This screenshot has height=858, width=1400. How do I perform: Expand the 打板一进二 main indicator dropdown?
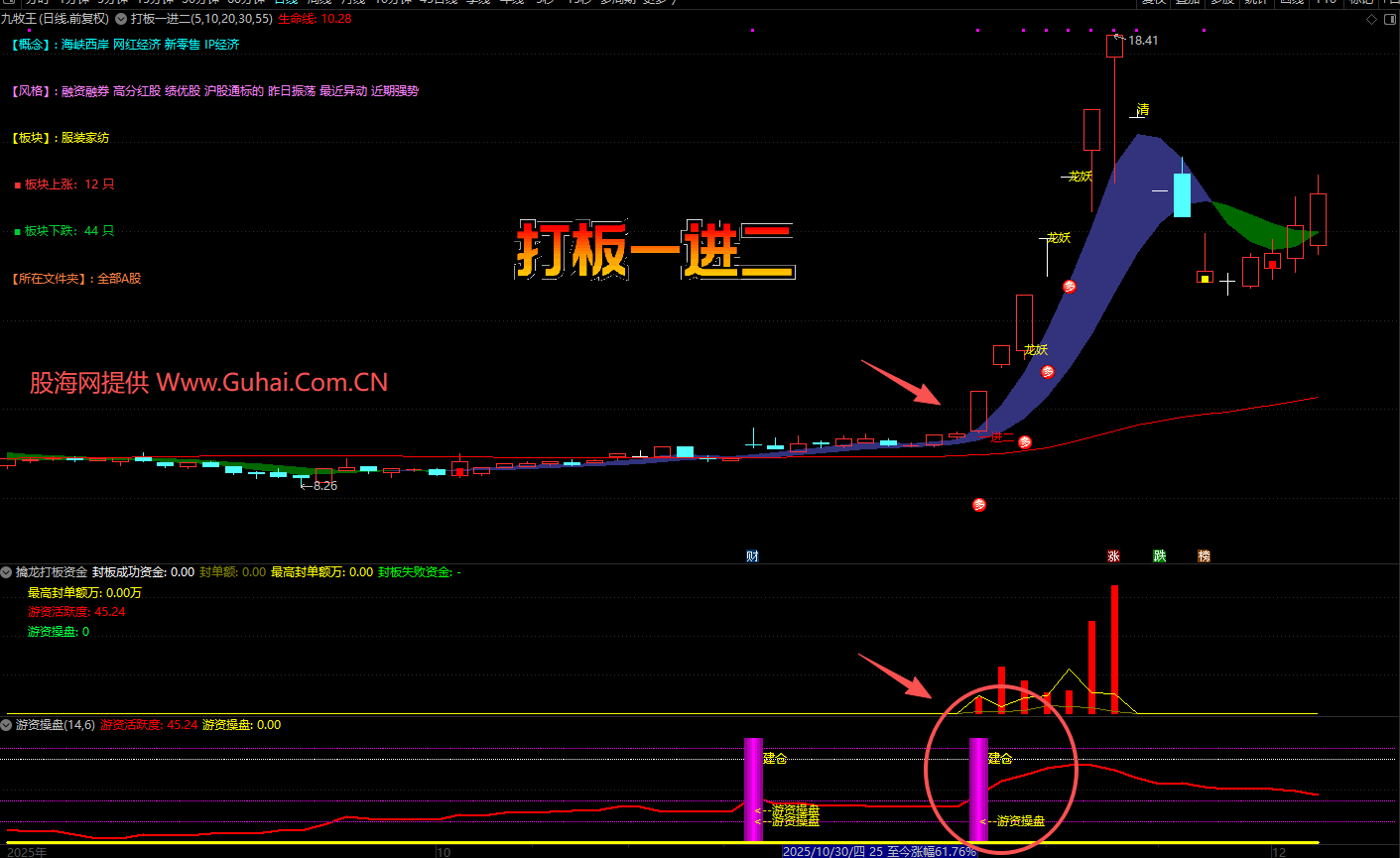click(121, 19)
